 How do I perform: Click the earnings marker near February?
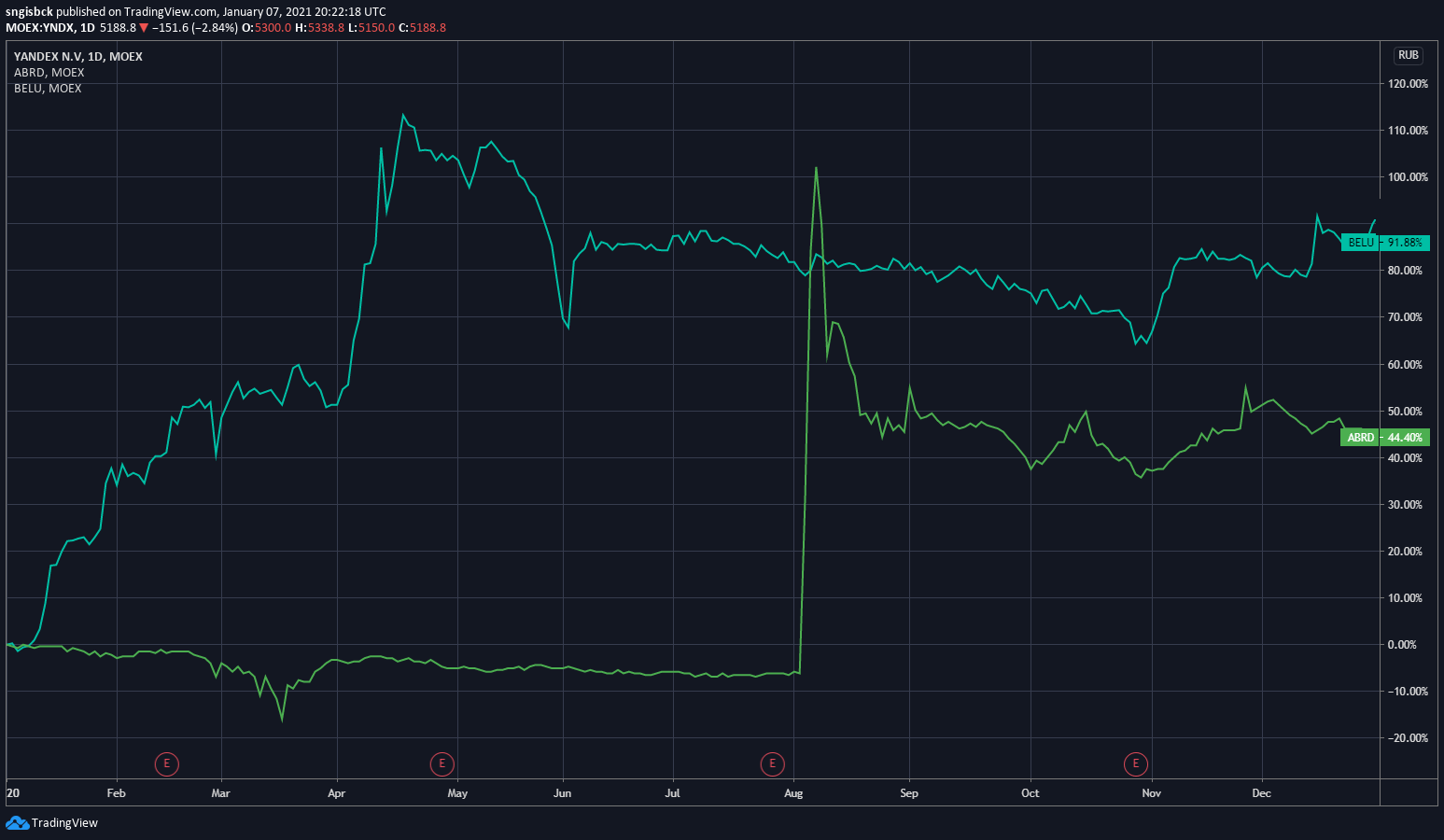pyautogui.click(x=166, y=764)
